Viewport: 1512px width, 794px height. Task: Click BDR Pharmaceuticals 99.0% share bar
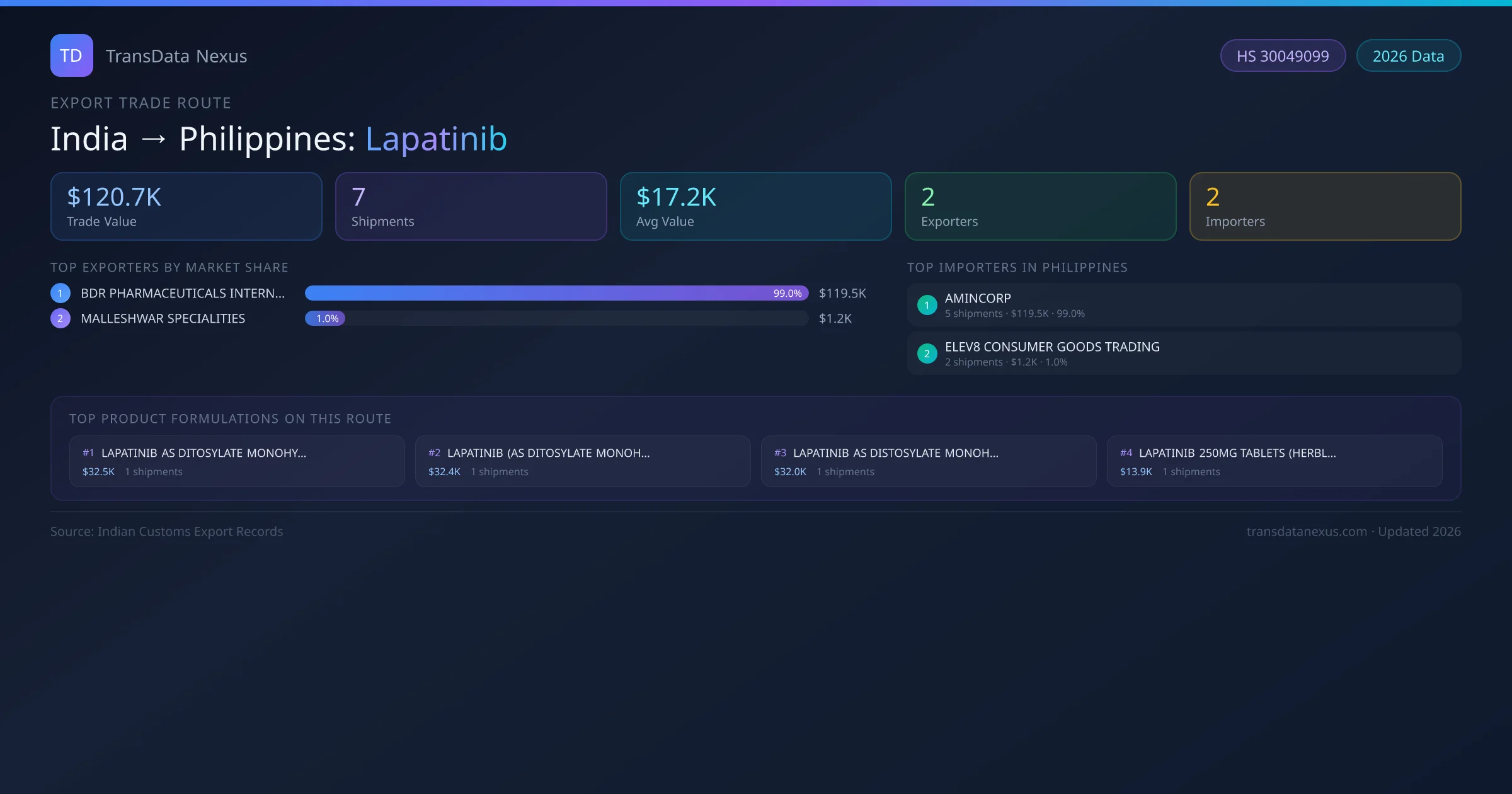tap(556, 293)
